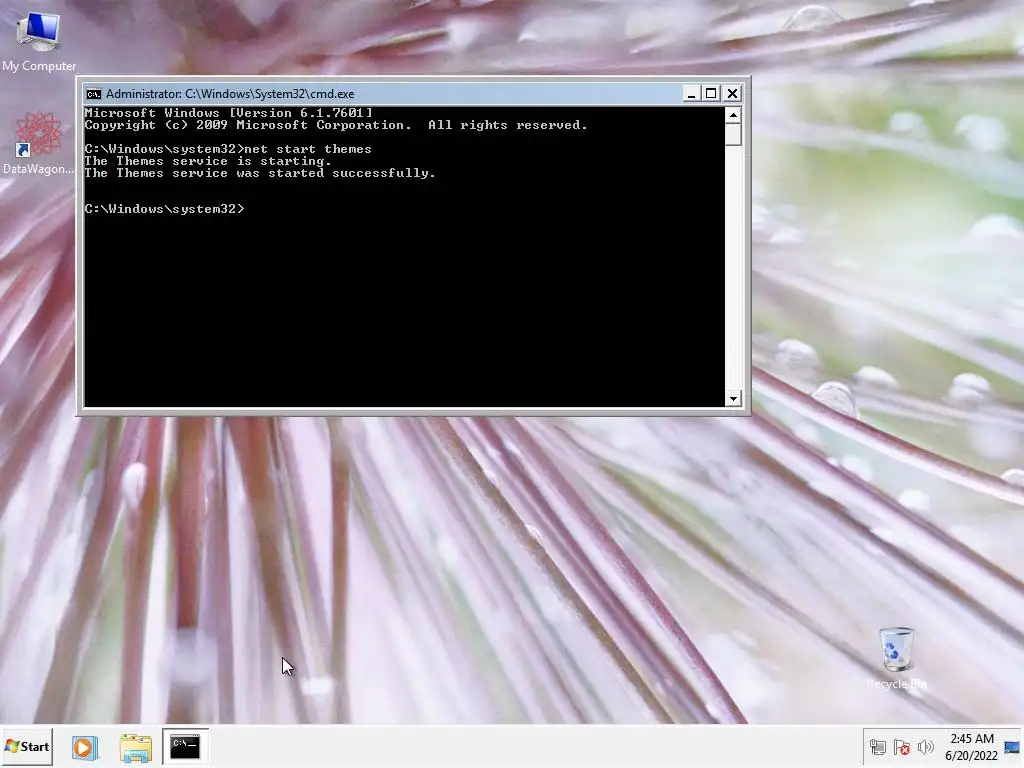Click the 'net start themes' command line
The width and height of the screenshot is (1024, 768).
click(x=228, y=149)
